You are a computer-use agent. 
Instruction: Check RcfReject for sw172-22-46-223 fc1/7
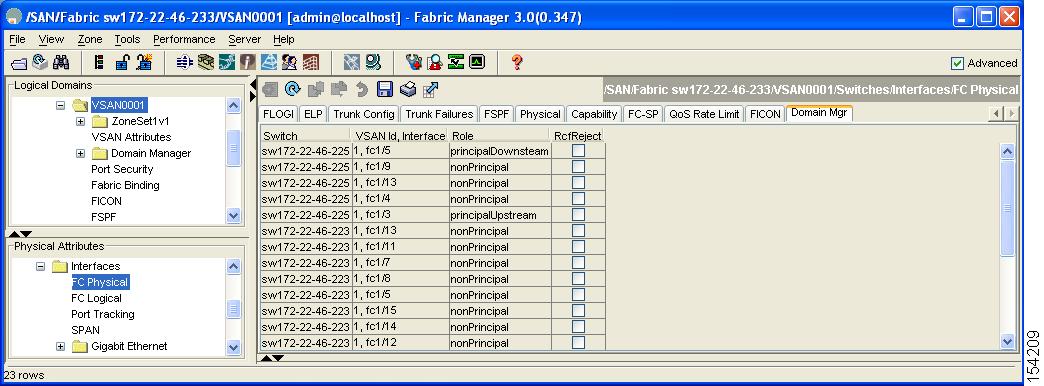pyautogui.click(x=579, y=262)
